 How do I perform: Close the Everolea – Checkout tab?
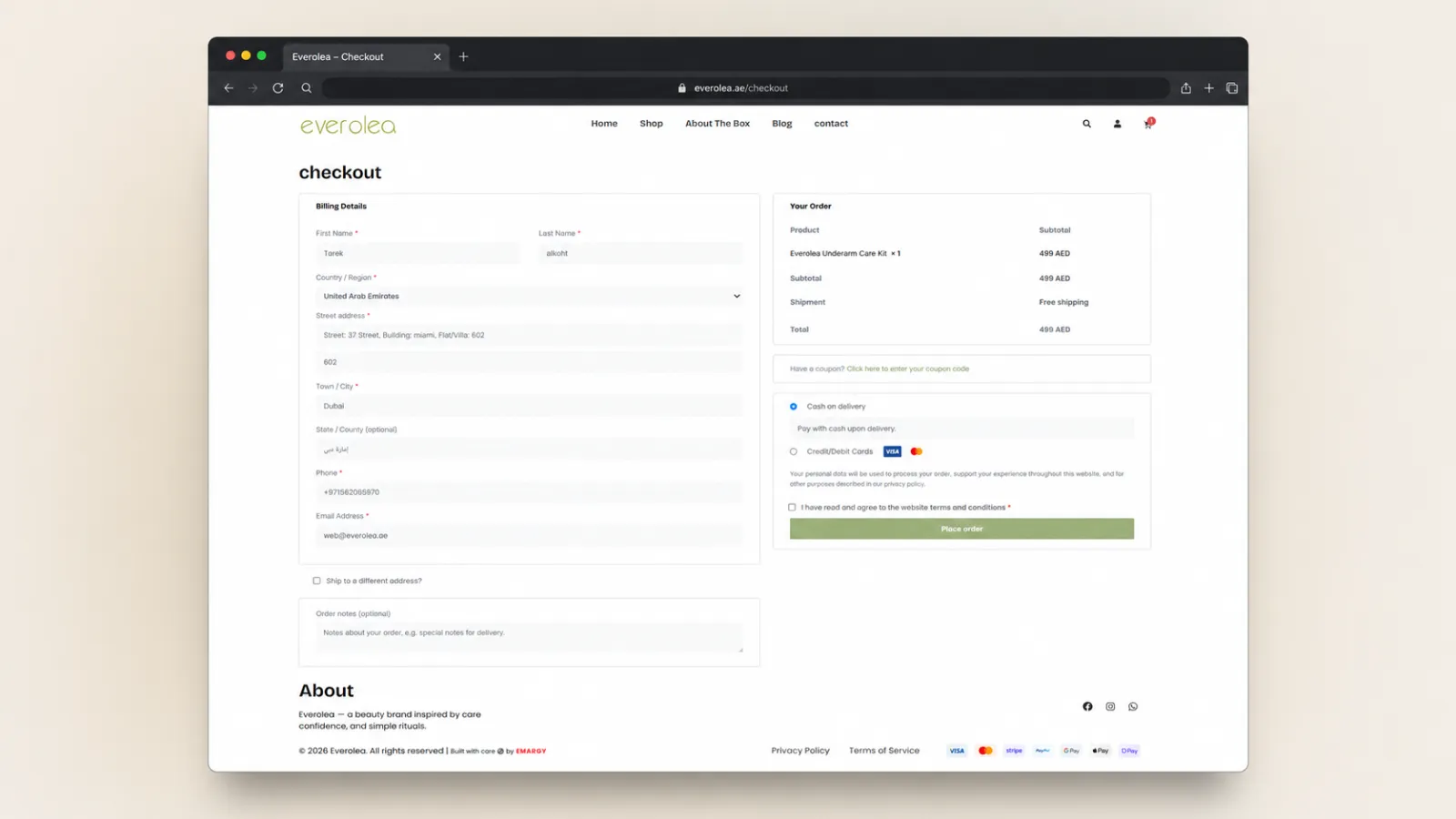click(x=437, y=56)
